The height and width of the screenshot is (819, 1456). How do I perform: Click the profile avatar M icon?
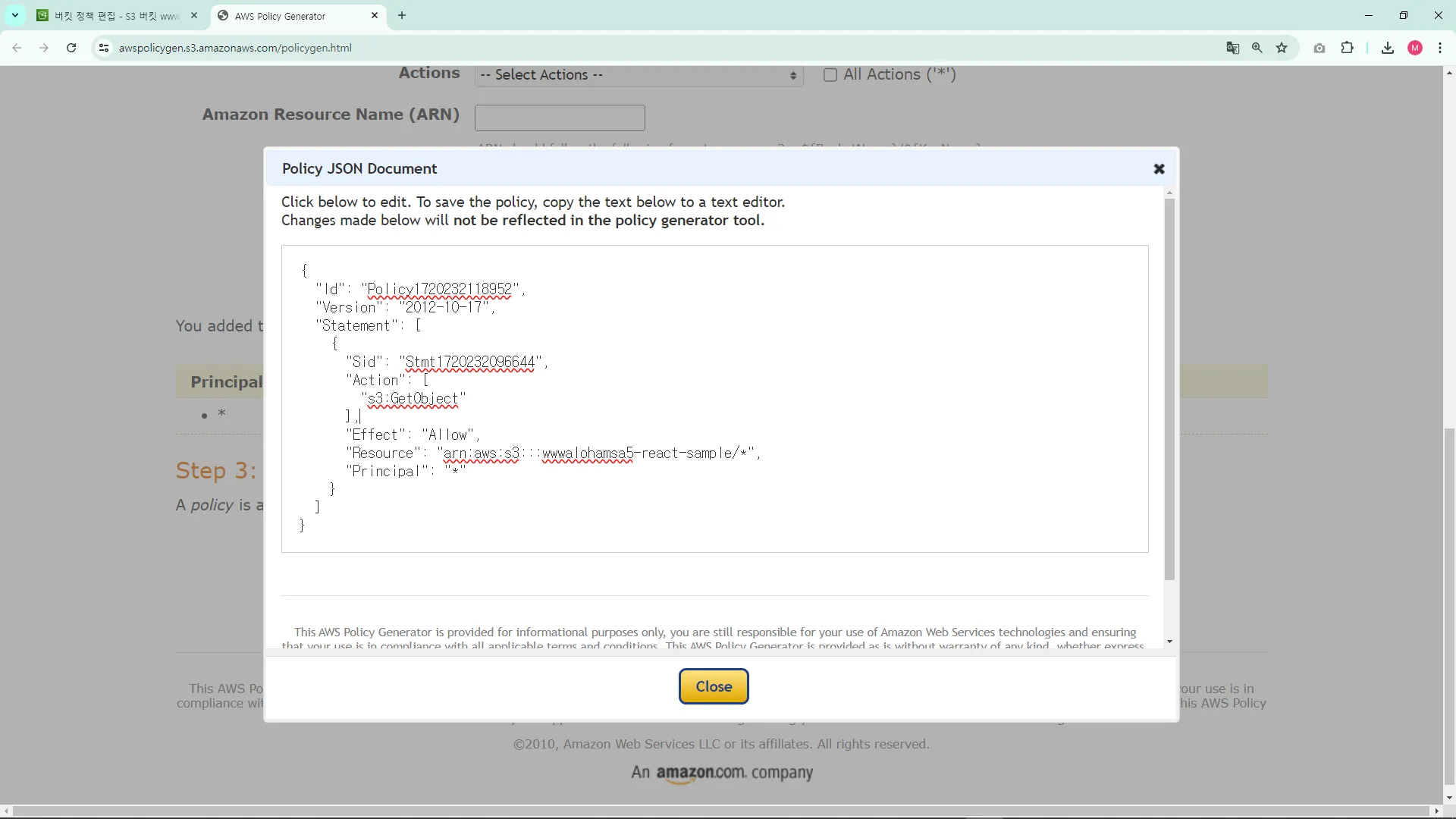pyautogui.click(x=1415, y=48)
